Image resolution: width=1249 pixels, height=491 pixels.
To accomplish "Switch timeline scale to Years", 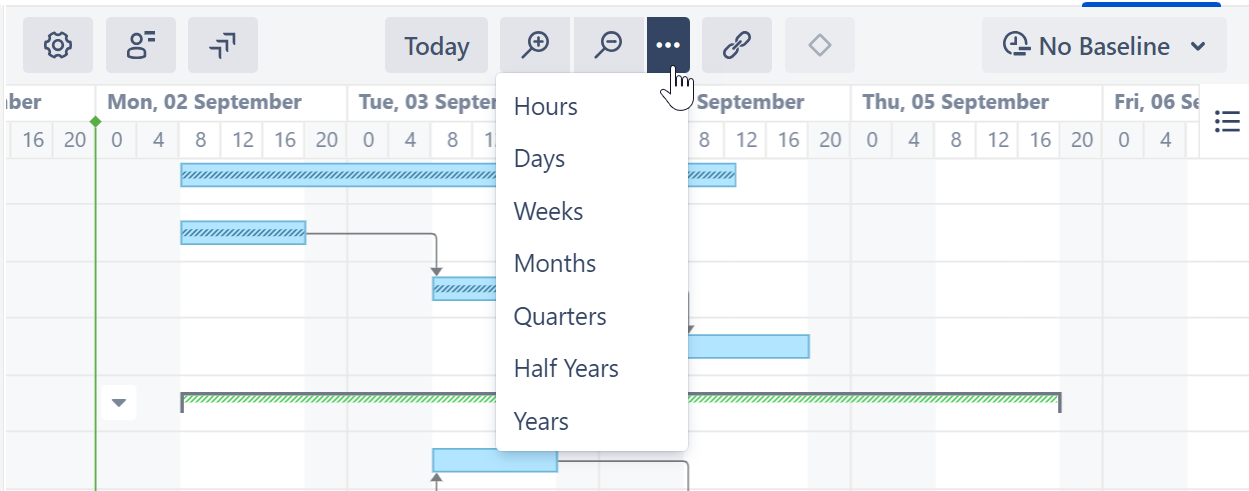I will (x=541, y=422).
